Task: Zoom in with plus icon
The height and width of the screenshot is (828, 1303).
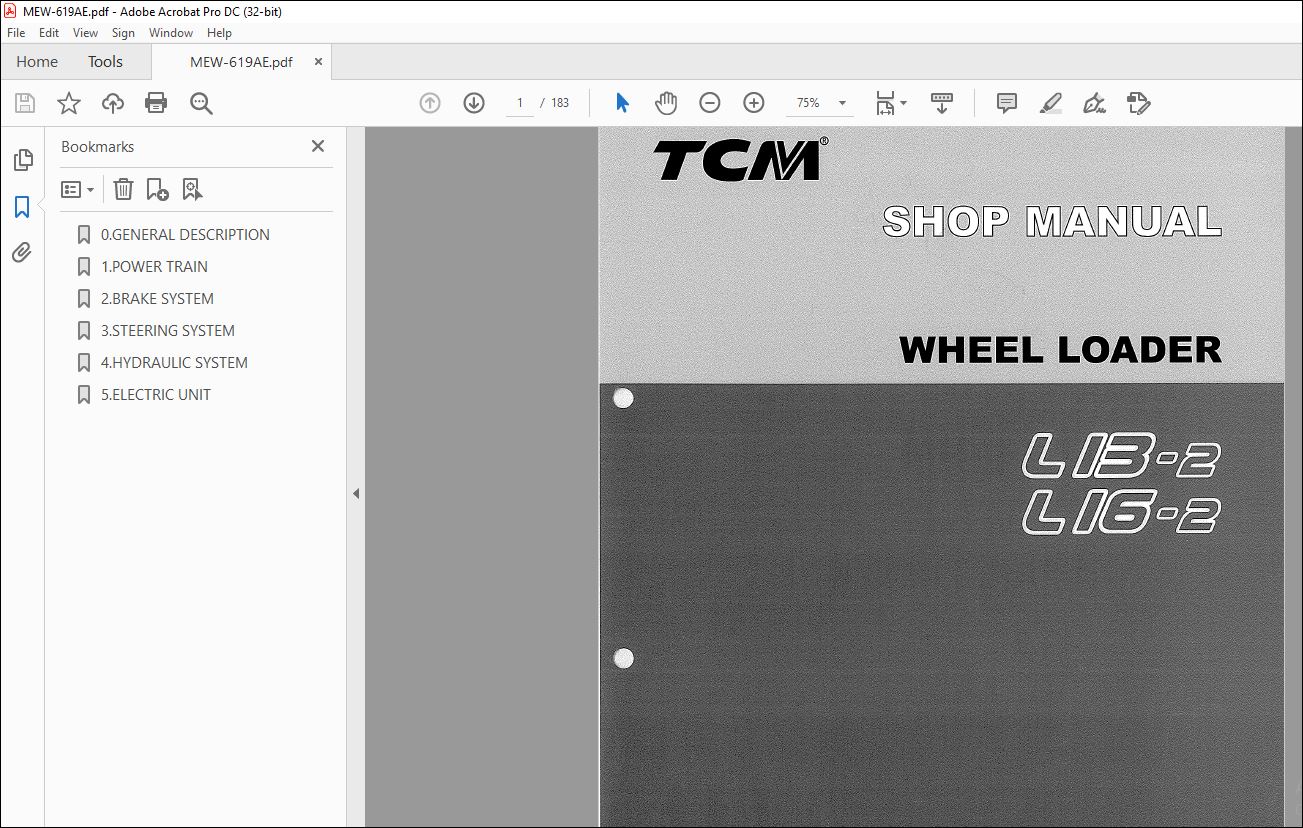Action: click(x=754, y=103)
